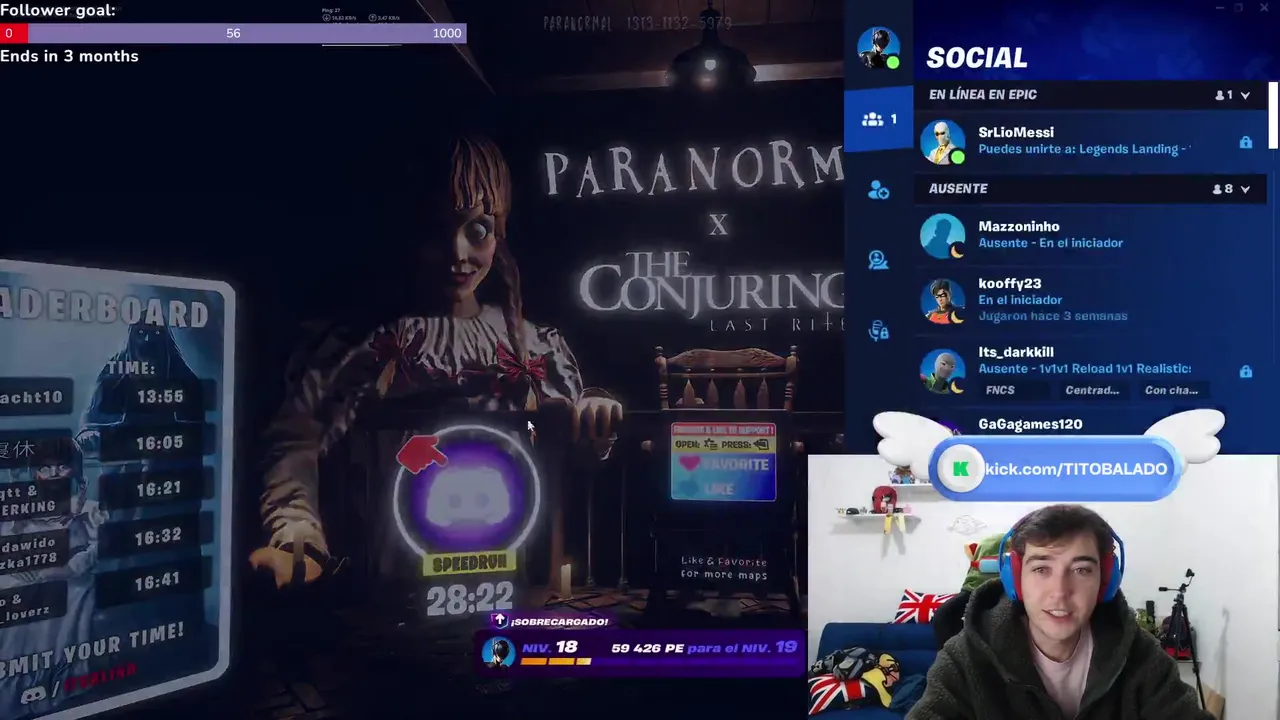Click the Social panel scrollbar
This screenshot has height=720, width=1280.
click(x=1273, y=114)
